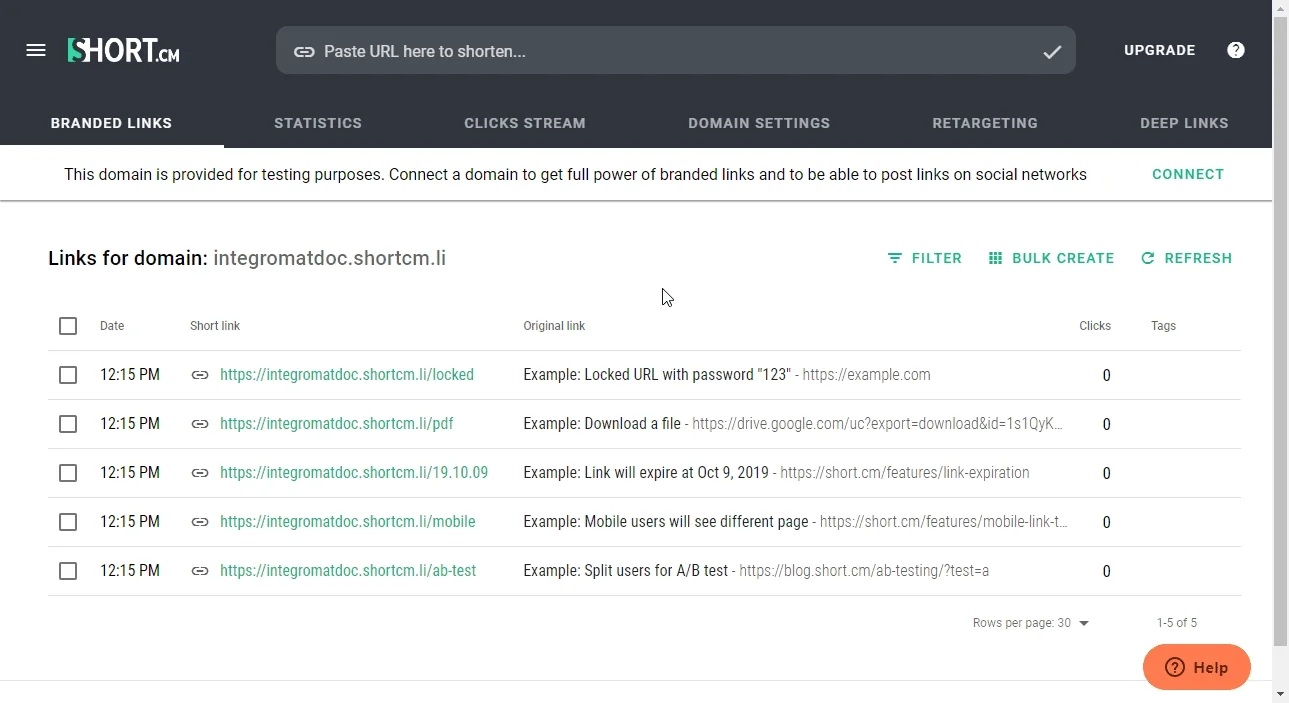Viewport: 1289px width, 703px height.
Task: Click the scrollbar up arrow
Action: click(1281, 8)
